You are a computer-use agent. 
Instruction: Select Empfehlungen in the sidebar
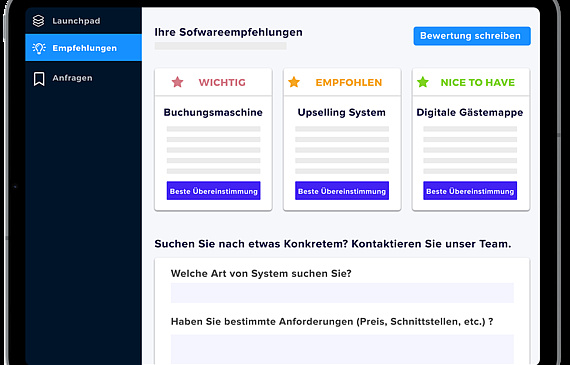coord(84,48)
